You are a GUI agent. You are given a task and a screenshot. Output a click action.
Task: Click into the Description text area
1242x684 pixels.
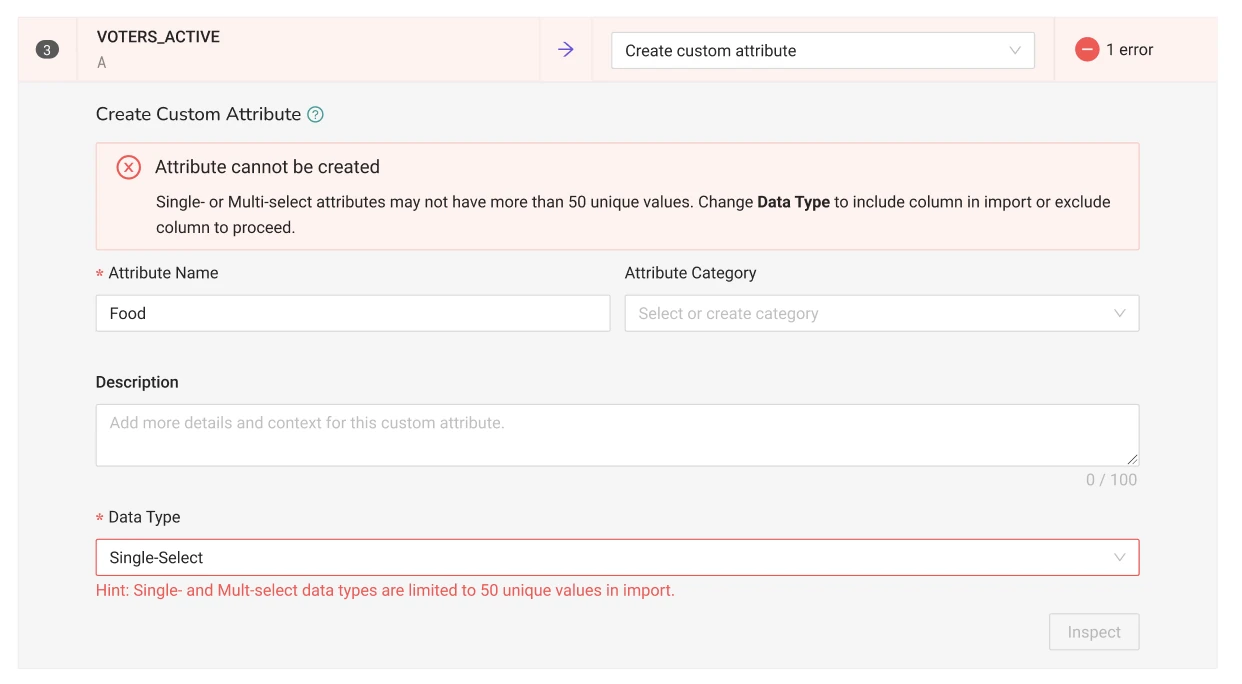click(617, 435)
